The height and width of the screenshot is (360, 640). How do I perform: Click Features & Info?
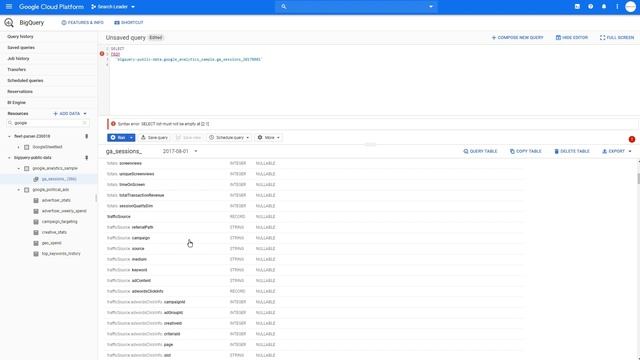click(x=82, y=22)
